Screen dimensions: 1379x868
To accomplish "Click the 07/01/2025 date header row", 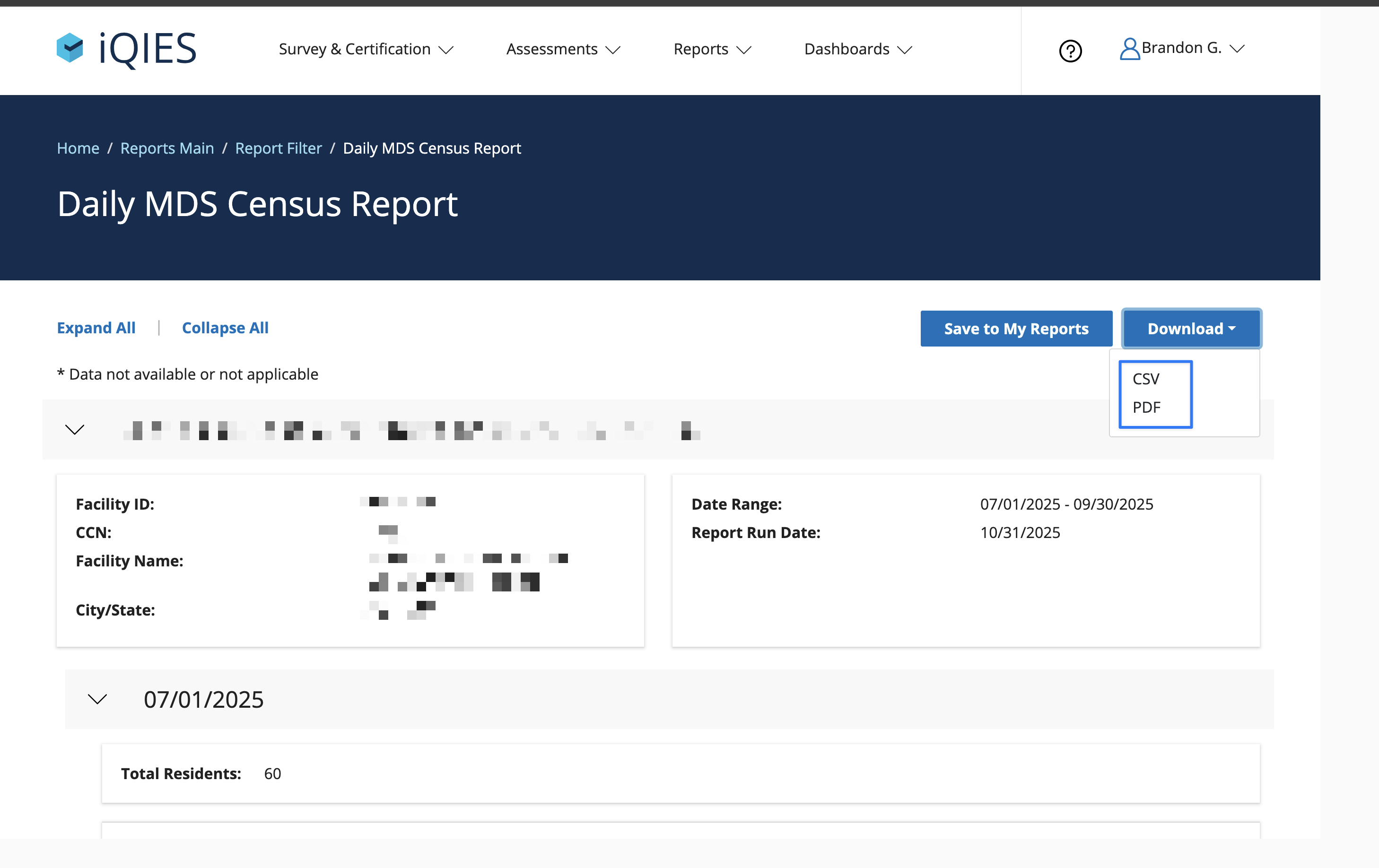I will click(204, 699).
